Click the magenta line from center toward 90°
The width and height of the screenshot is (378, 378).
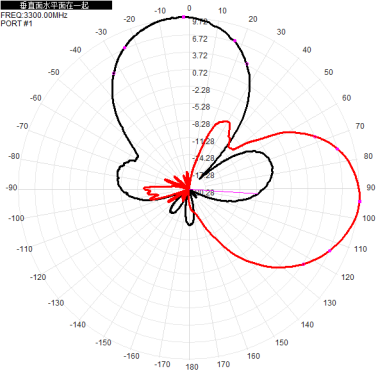pyautogui.click(x=224, y=192)
